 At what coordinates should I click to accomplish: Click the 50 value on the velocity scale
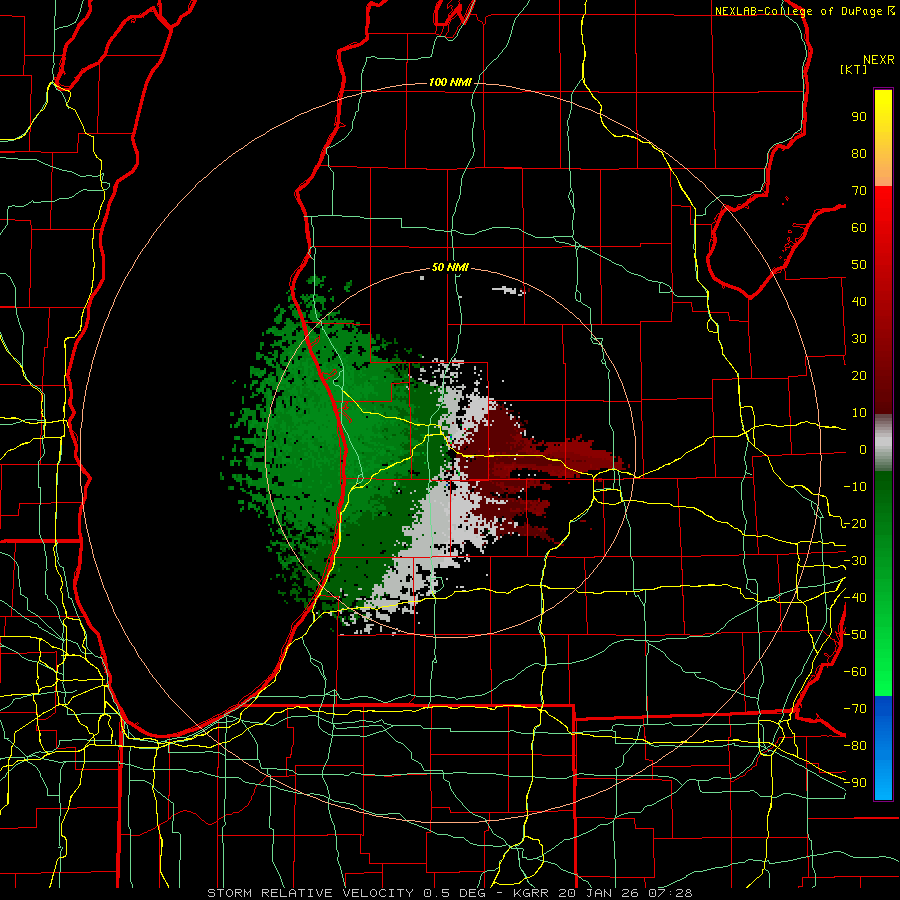point(859,265)
